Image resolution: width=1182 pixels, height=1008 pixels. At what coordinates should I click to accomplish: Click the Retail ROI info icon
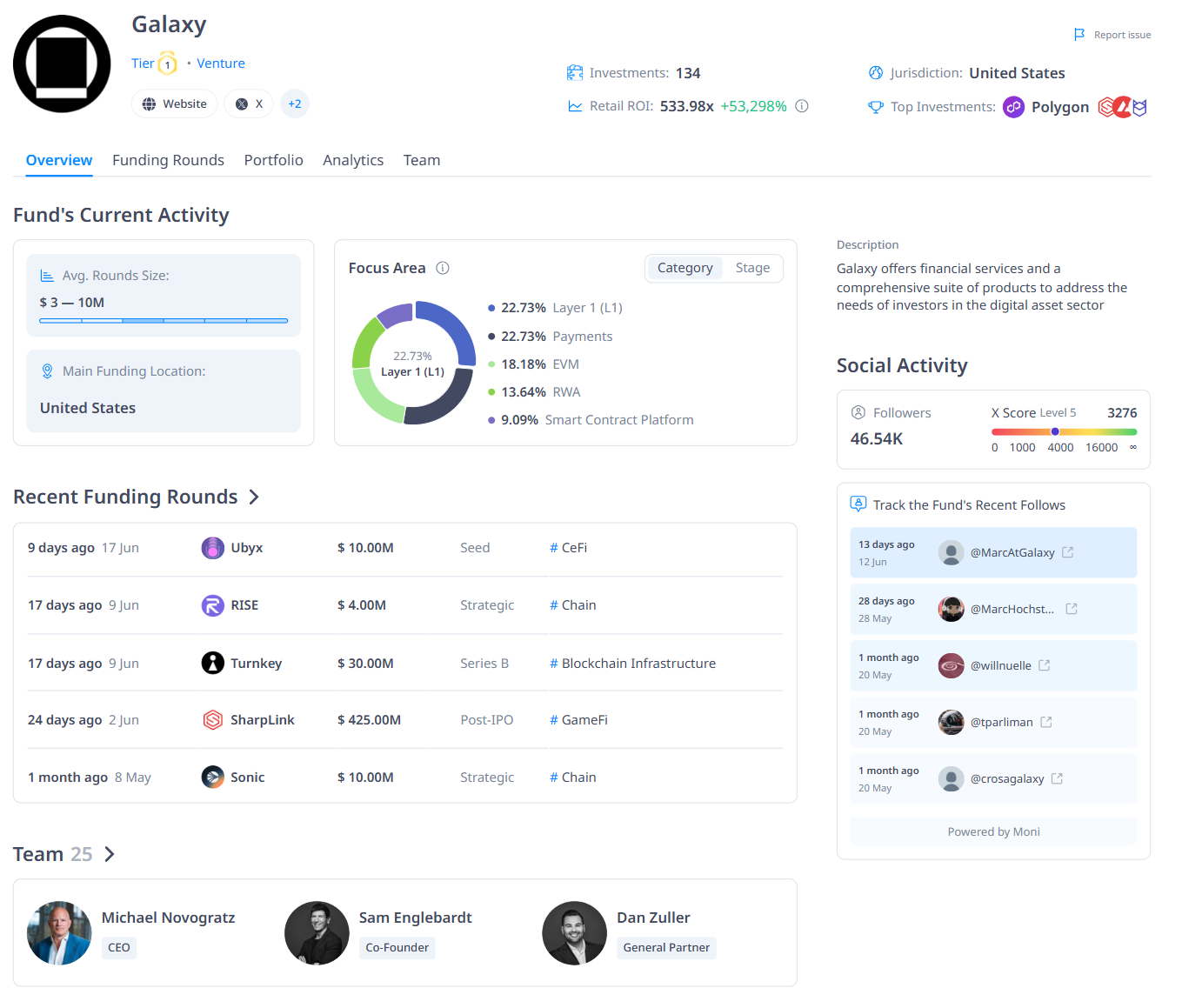tap(802, 106)
